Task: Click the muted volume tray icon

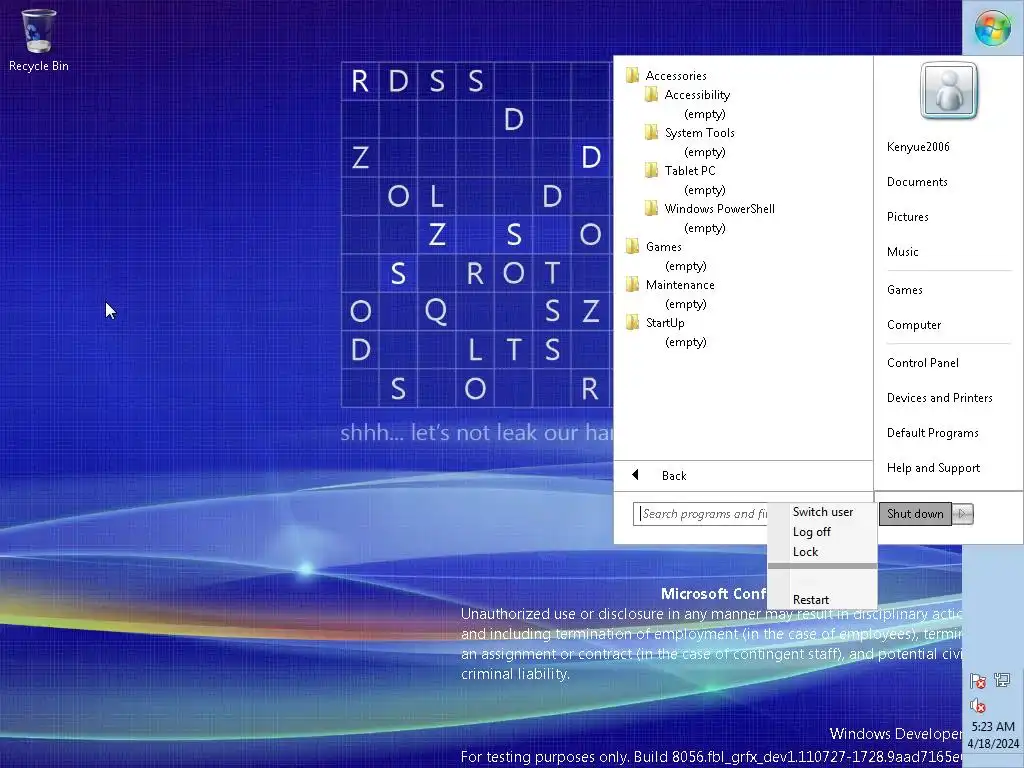Action: (978, 705)
